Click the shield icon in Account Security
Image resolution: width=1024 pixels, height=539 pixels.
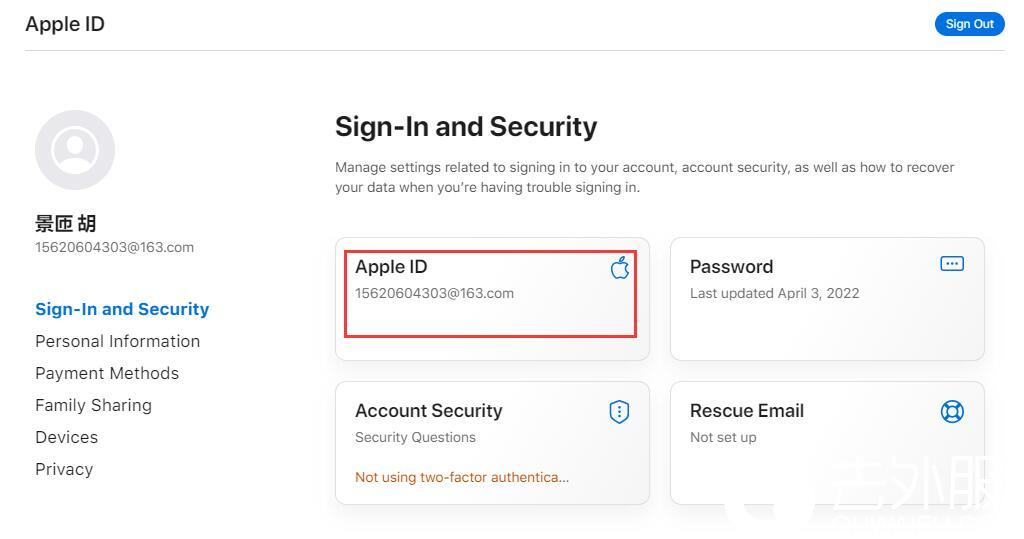click(619, 412)
